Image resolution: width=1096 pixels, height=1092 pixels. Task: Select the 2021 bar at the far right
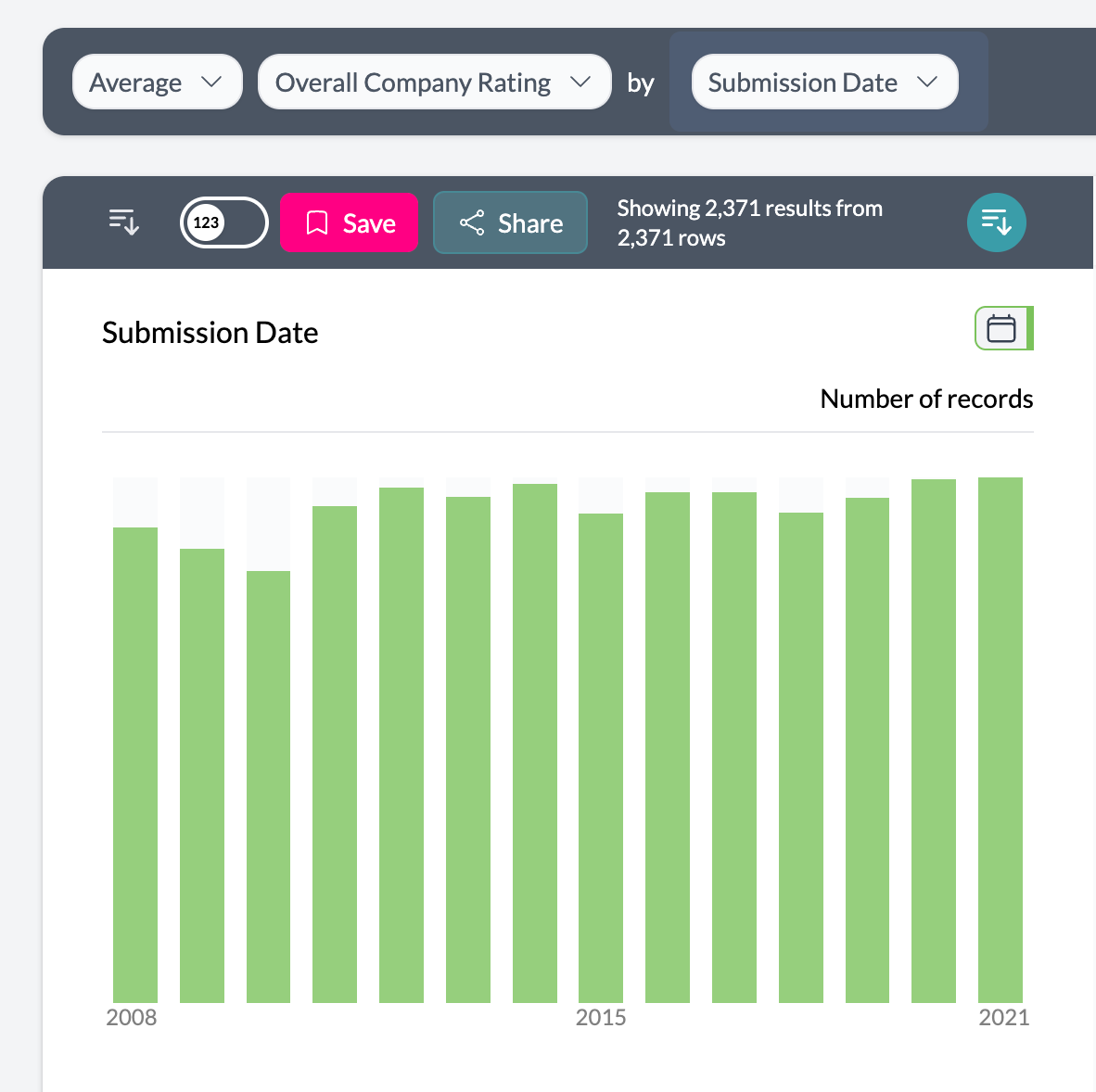tap(1000, 742)
